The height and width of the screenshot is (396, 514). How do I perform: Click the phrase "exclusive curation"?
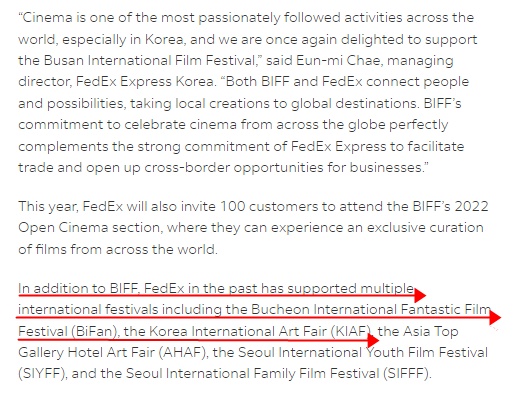click(425, 228)
